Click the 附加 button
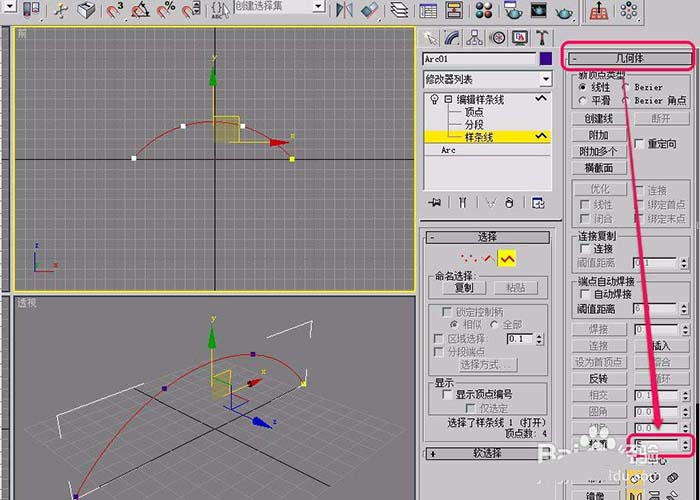Viewport: 700px width, 500px height. tap(598, 135)
